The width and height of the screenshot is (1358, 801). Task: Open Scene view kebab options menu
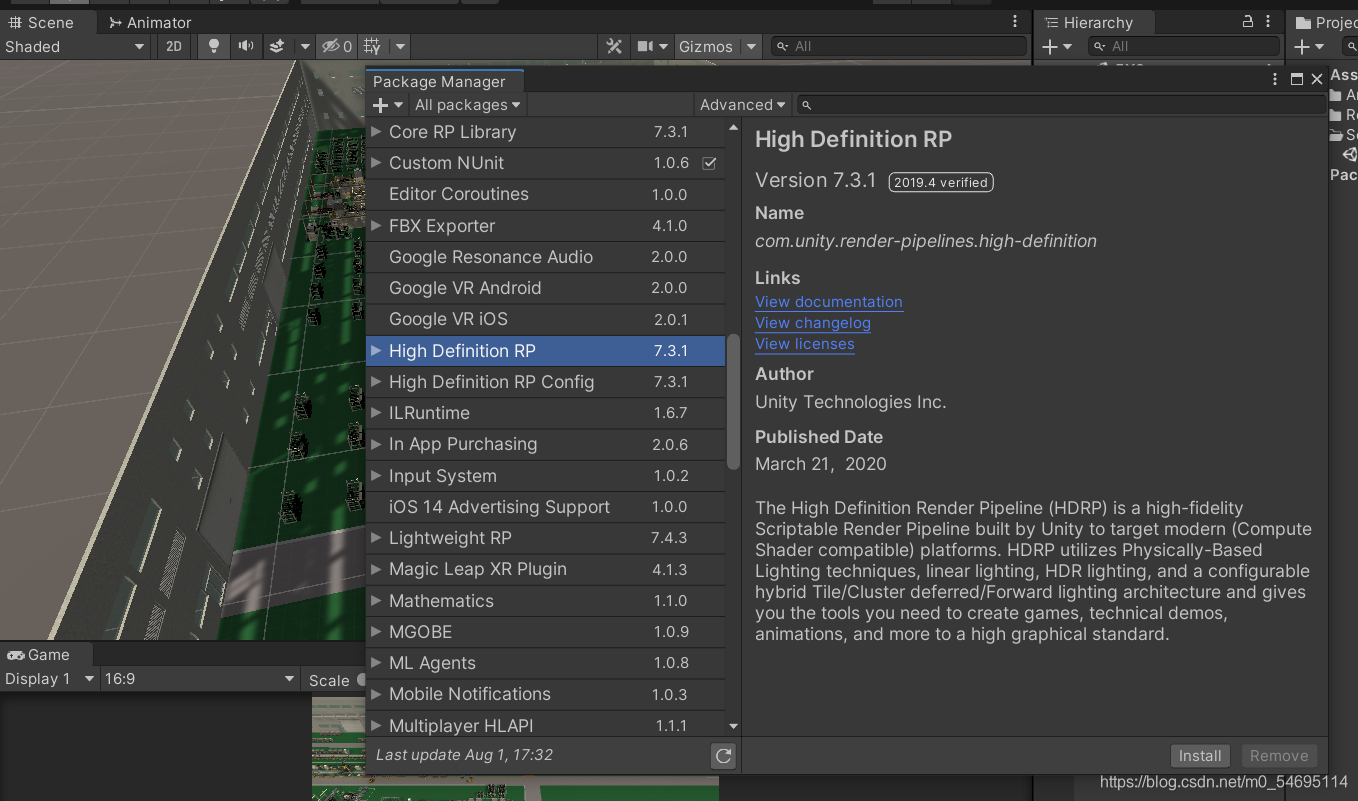[1017, 22]
